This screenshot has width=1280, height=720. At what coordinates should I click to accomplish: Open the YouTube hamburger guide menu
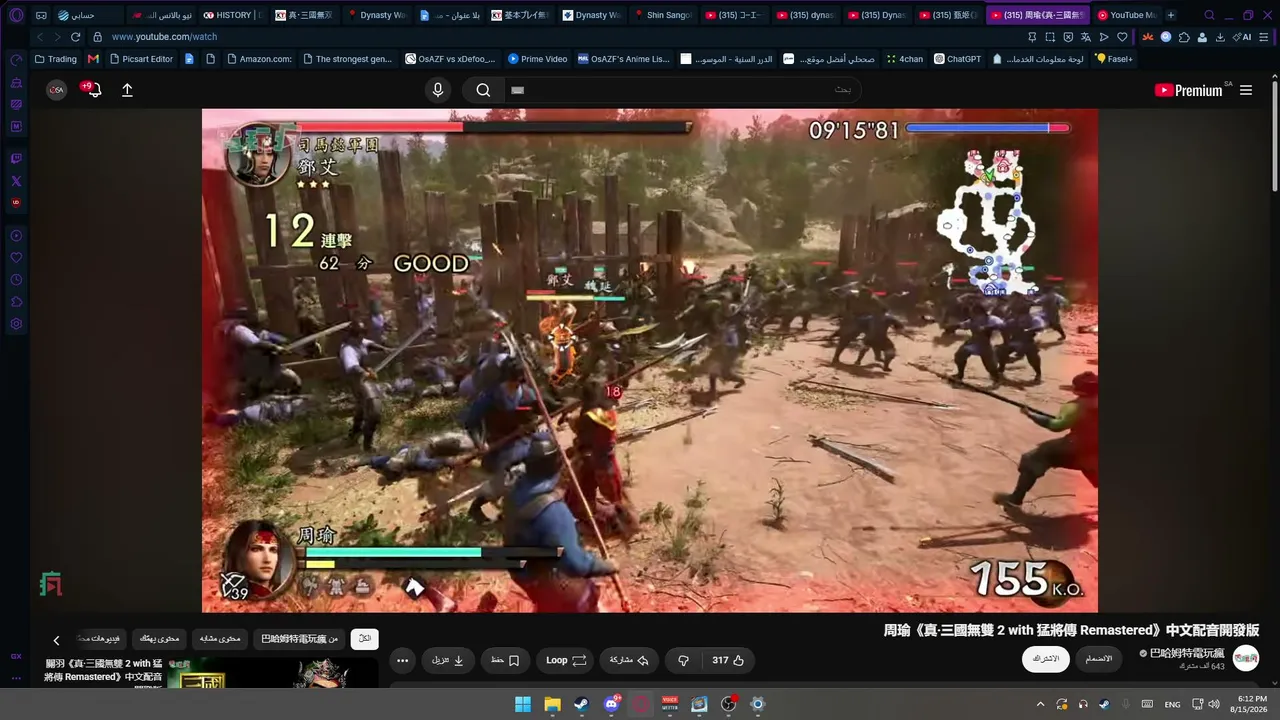1246,90
